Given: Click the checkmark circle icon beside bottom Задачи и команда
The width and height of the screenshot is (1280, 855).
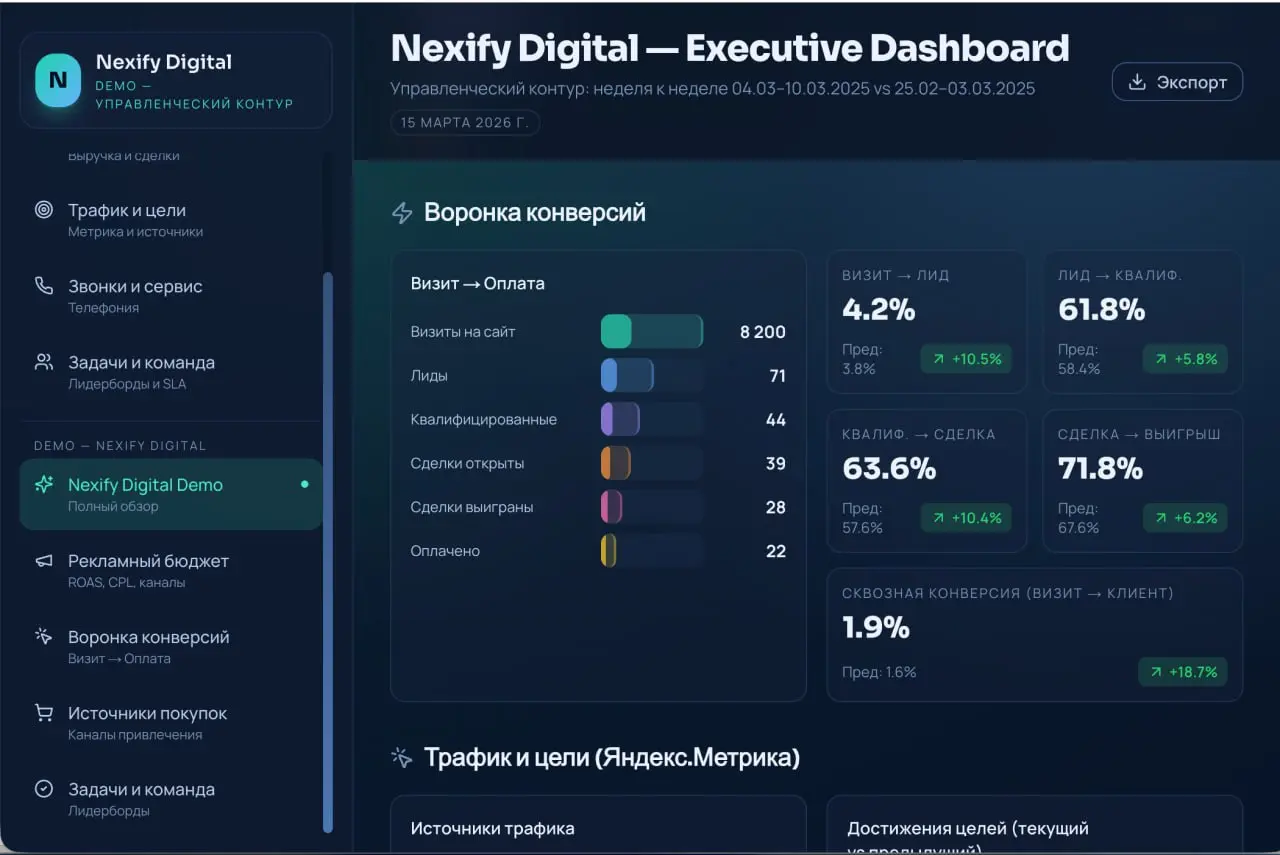Looking at the screenshot, I should (x=44, y=789).
